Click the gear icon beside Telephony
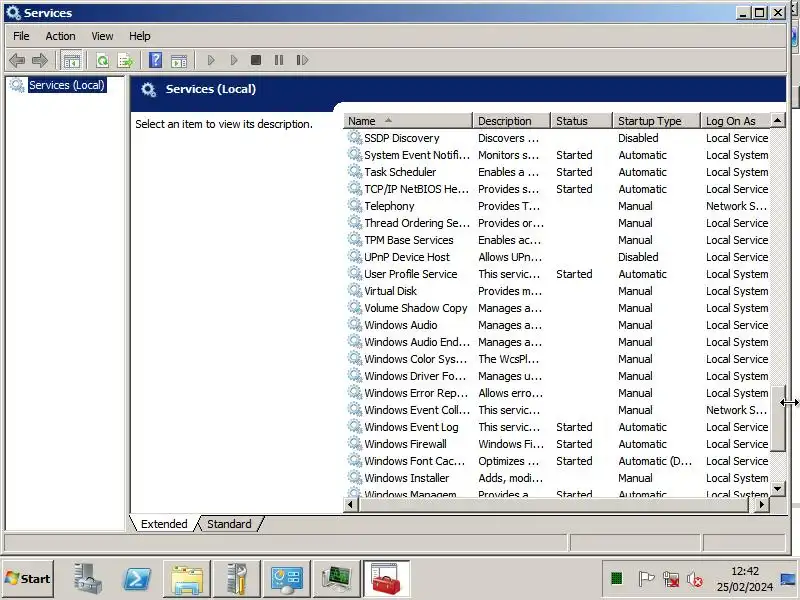Screen dimensions: 800x600 355,205
